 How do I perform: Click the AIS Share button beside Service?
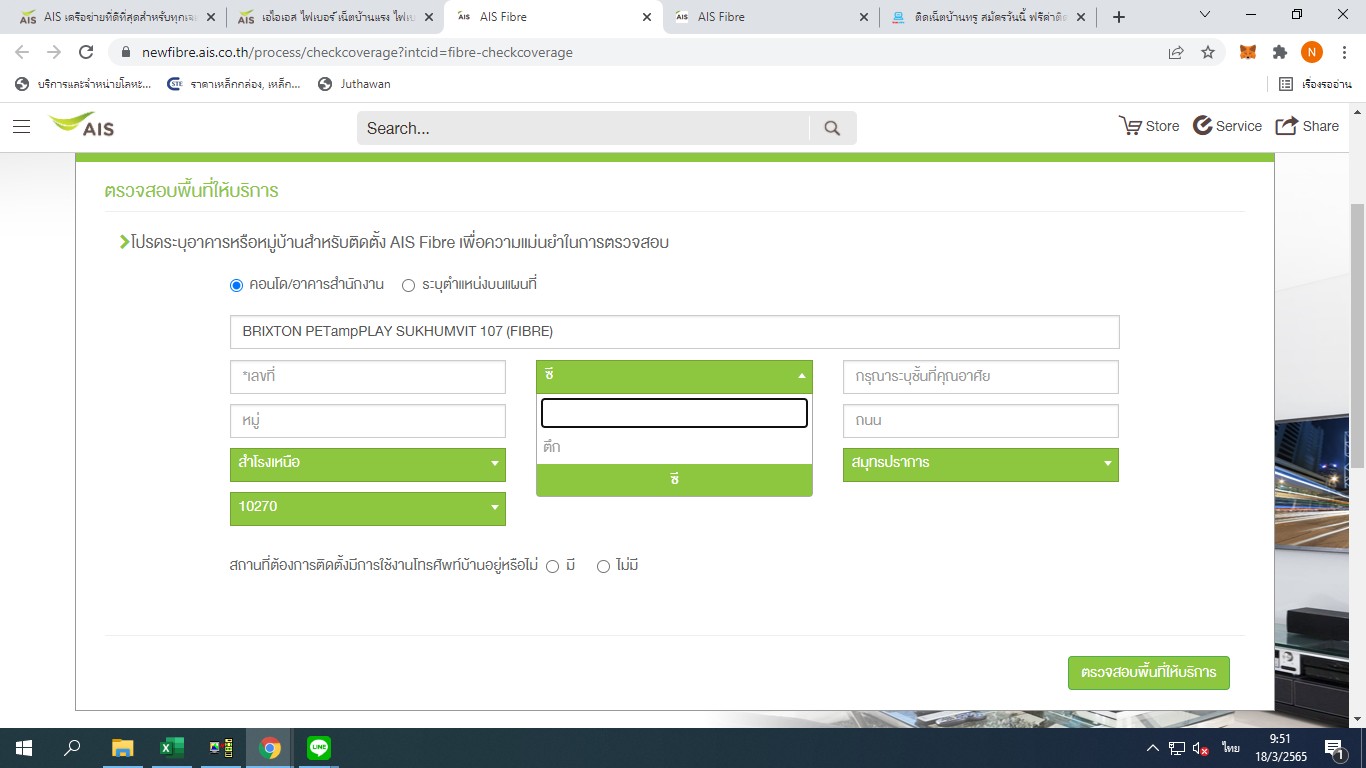[x=1307, y=126]
